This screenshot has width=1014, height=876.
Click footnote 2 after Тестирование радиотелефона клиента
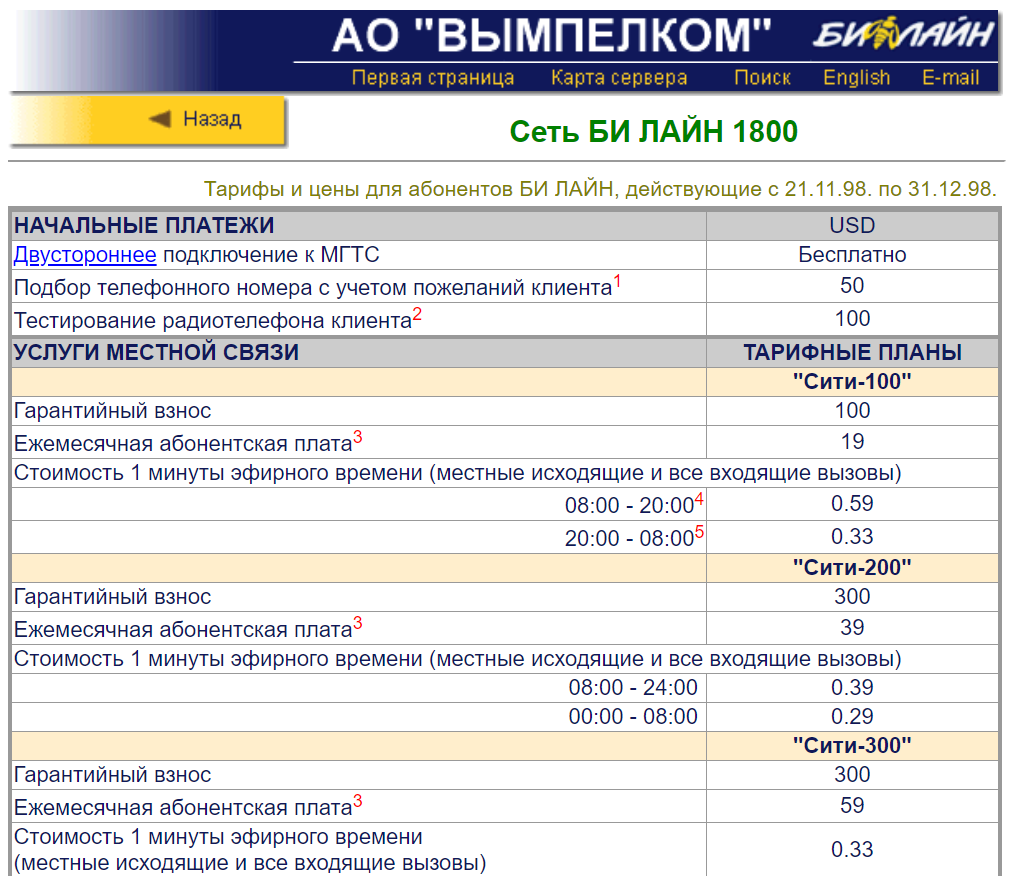(417, 314)
